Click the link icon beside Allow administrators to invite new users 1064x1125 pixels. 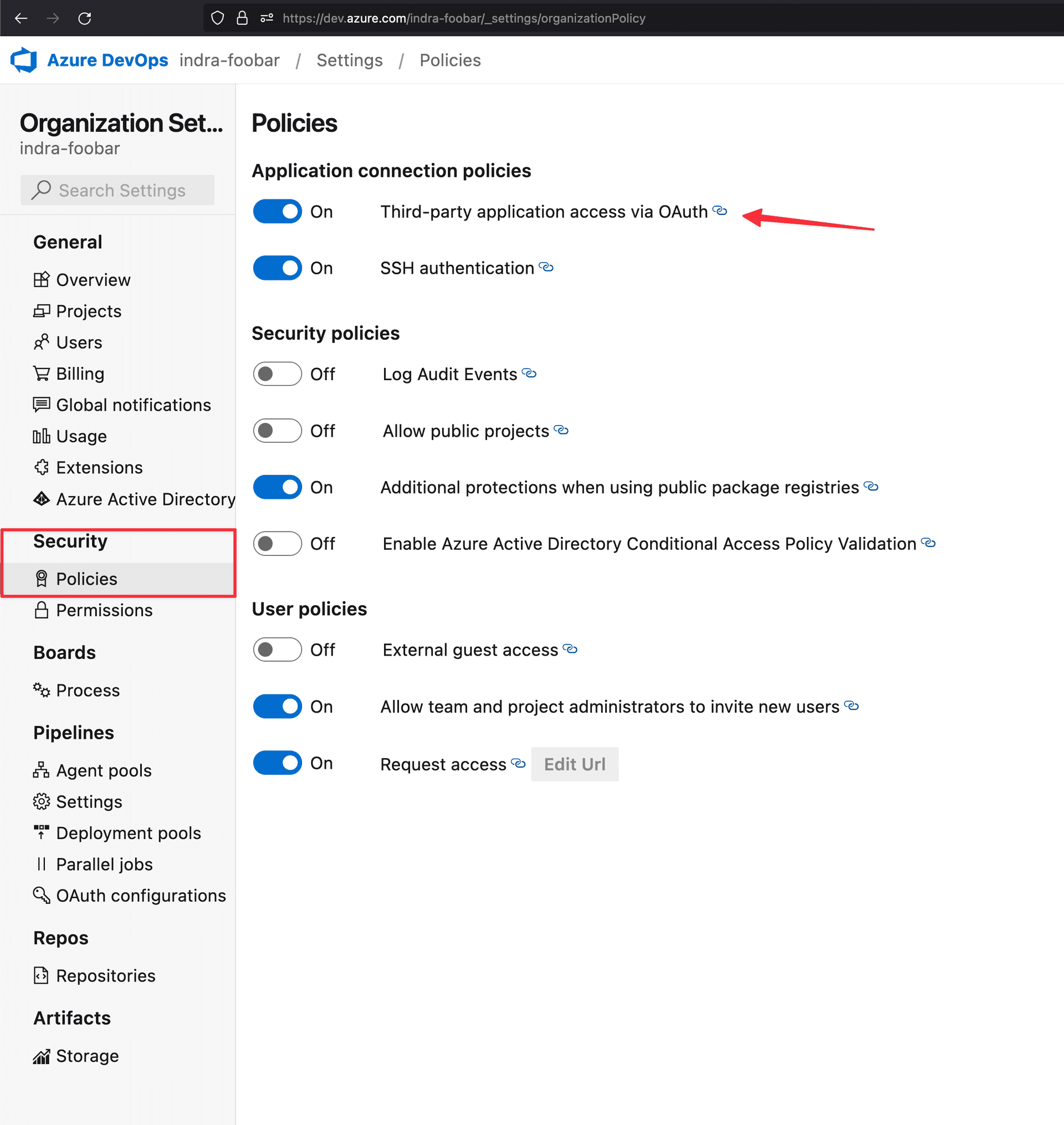tap(852, 705)
